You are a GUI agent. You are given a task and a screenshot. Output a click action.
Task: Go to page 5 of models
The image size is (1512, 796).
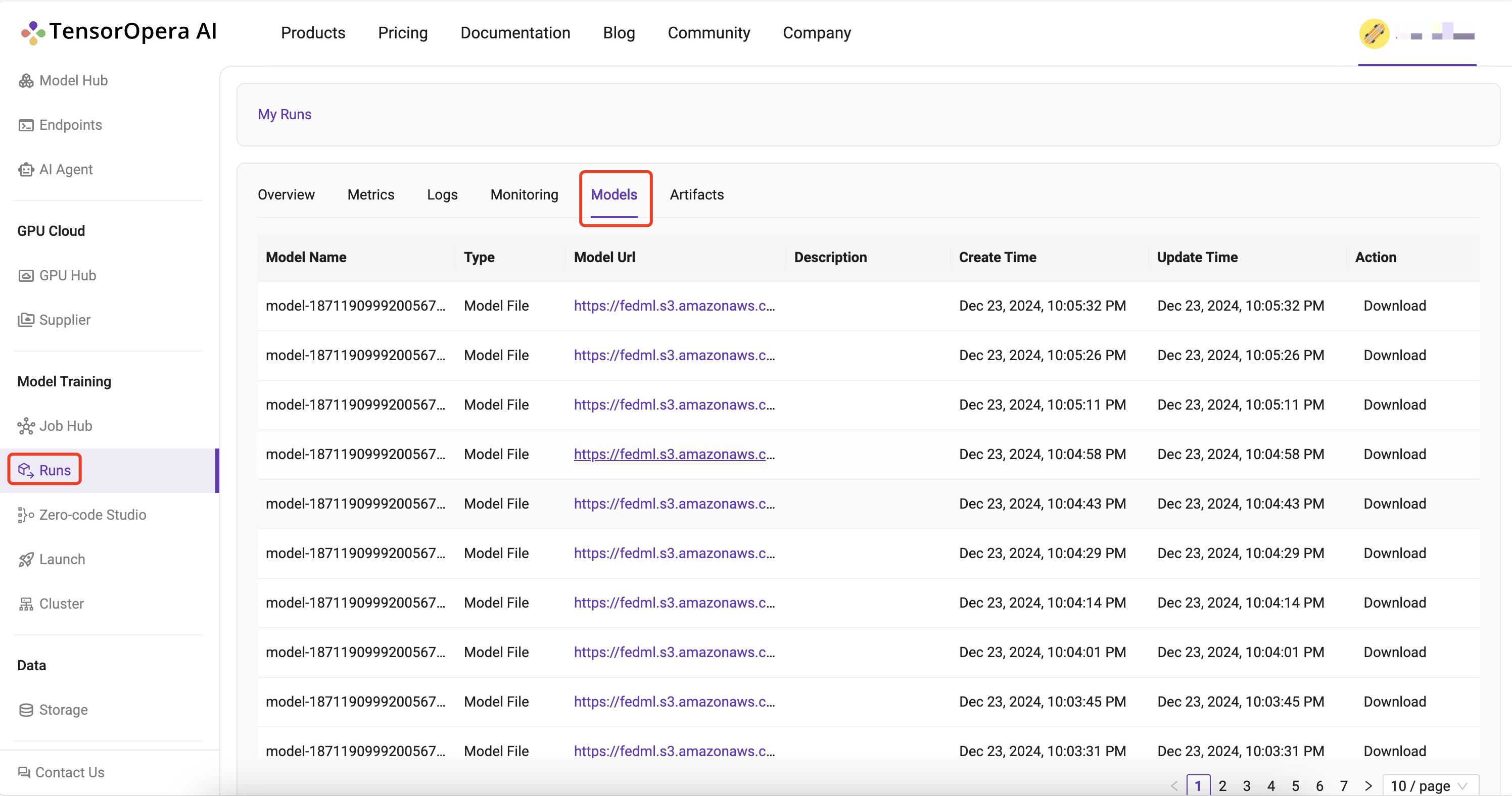1295,785
